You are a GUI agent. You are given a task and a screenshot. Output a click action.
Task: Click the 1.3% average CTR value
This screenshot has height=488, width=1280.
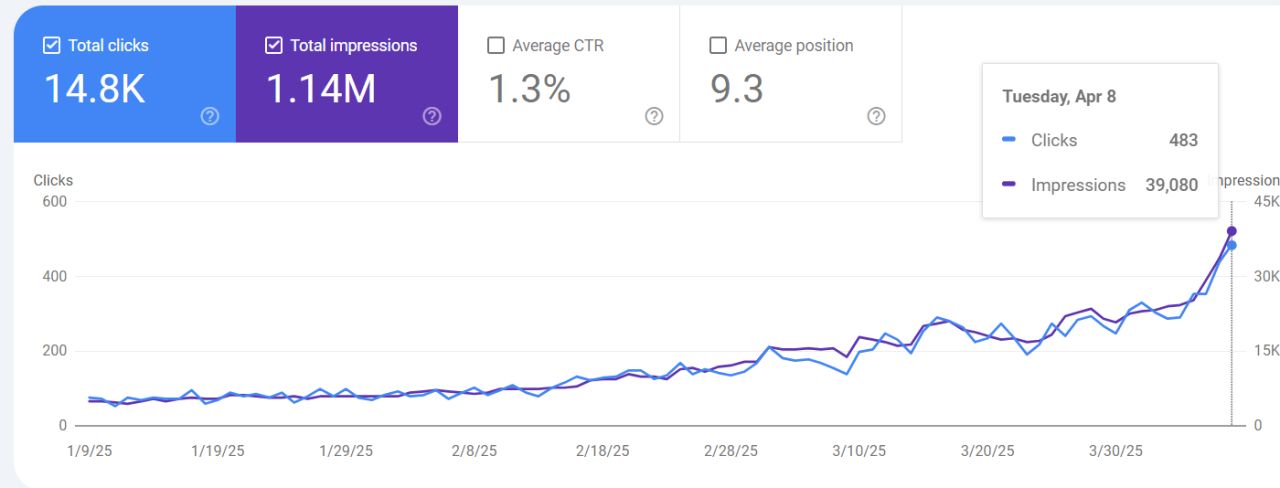(x=529, y=89)
